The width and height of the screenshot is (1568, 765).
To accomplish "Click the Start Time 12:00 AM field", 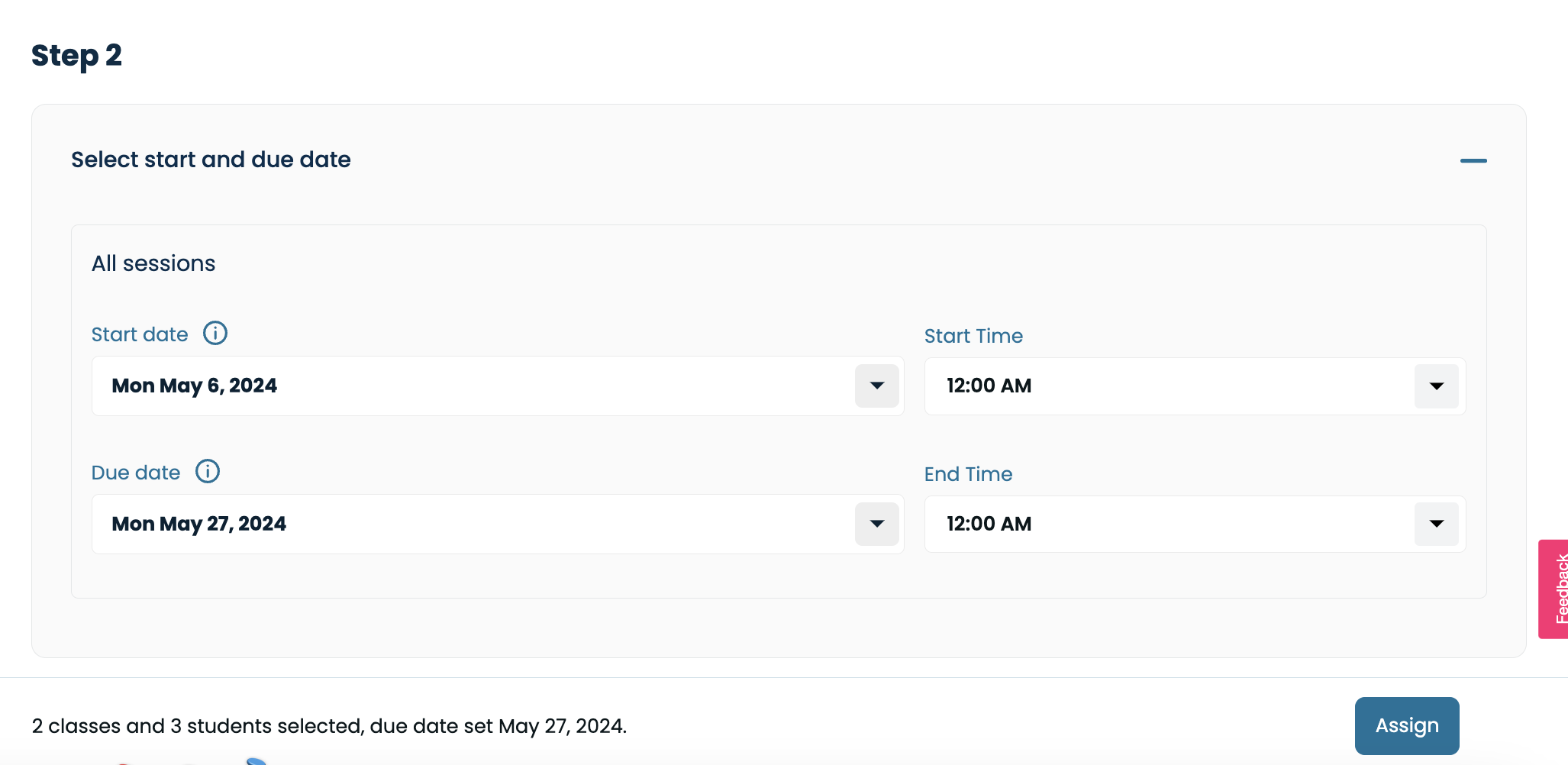I will click(1195, 386).
